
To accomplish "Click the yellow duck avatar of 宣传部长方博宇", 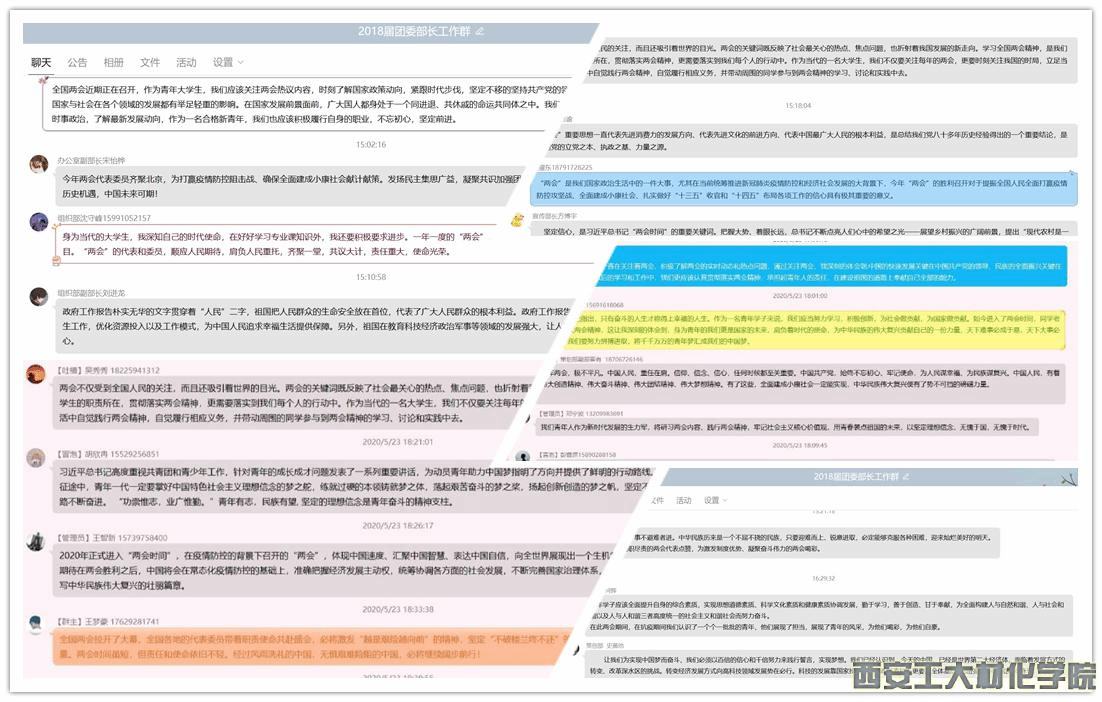I will tap(517, 220).
